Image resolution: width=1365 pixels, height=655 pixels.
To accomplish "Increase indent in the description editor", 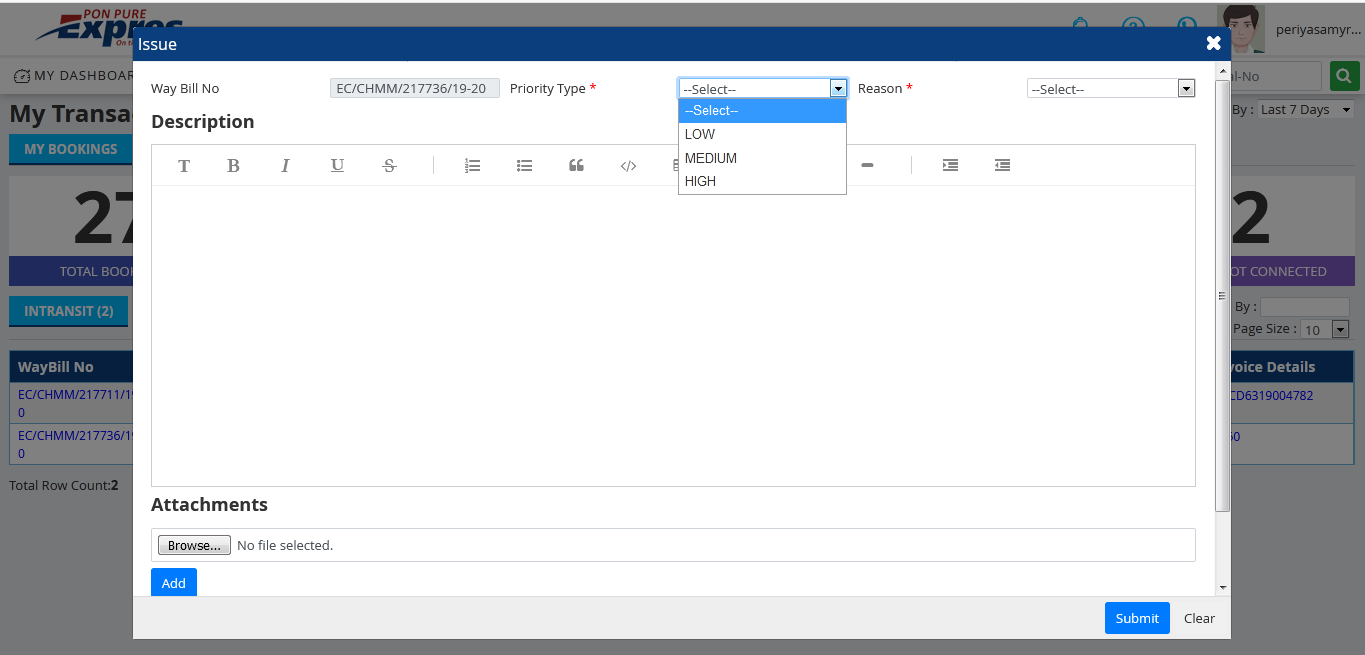I will click(950, 166).
